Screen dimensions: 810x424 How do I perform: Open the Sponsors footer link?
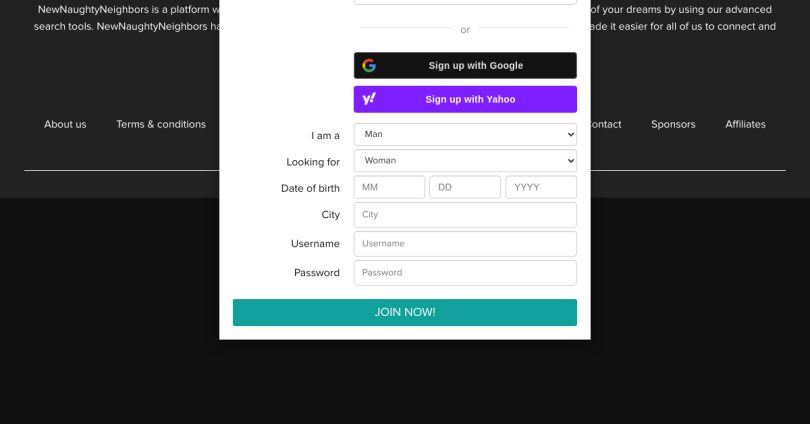click(673, 124)
